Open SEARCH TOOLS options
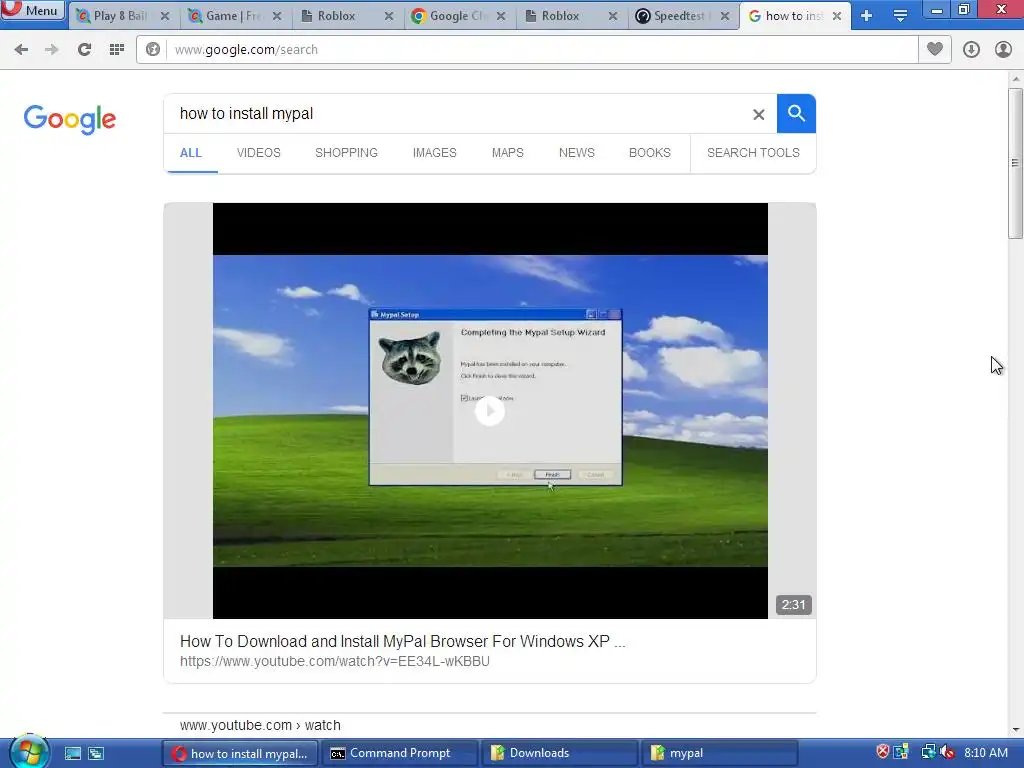1024x768 pixels. click(753, 153)
